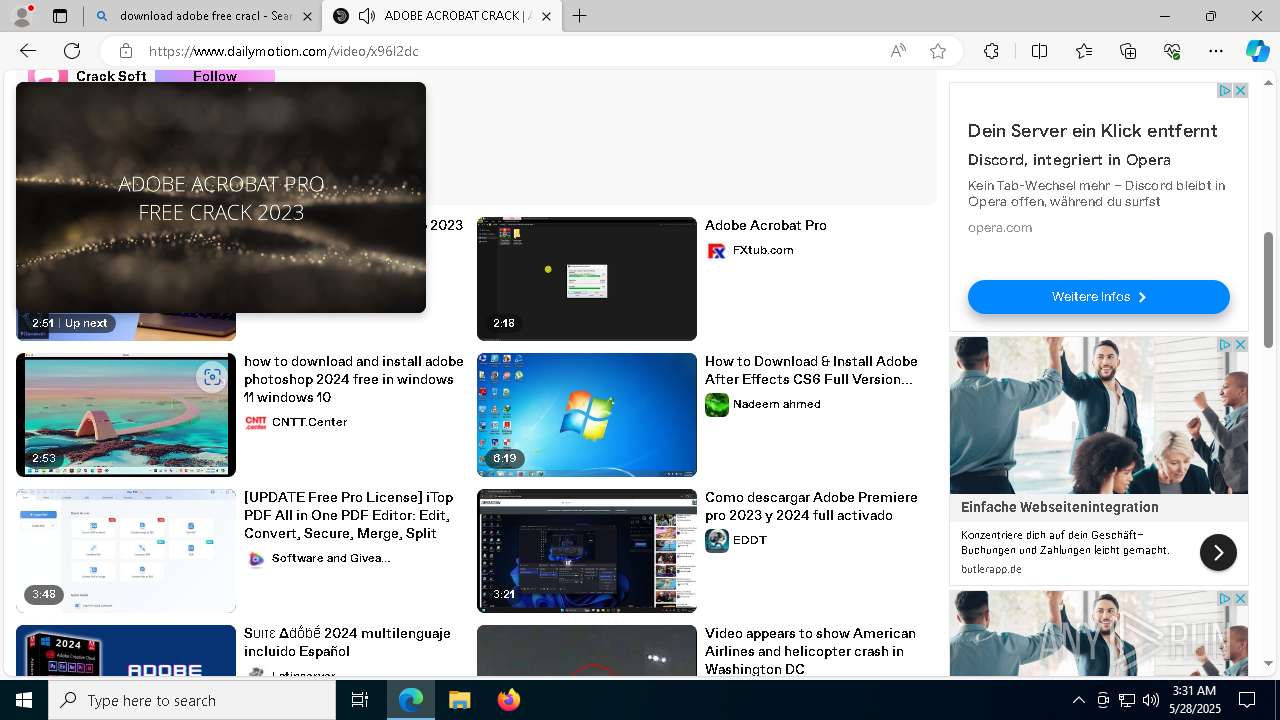
Task: Open the FXtub.com channel avatar
Action: 716,251
